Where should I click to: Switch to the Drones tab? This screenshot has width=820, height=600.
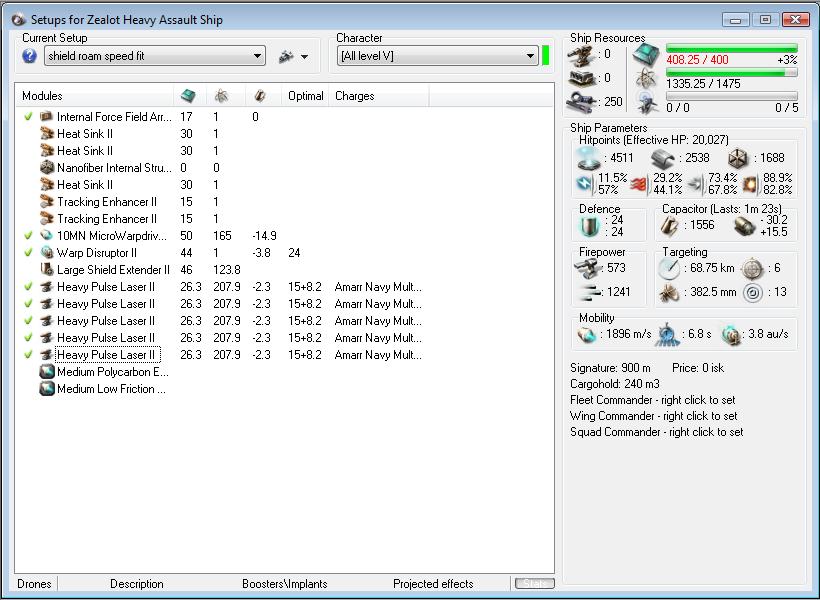[34, 584]
